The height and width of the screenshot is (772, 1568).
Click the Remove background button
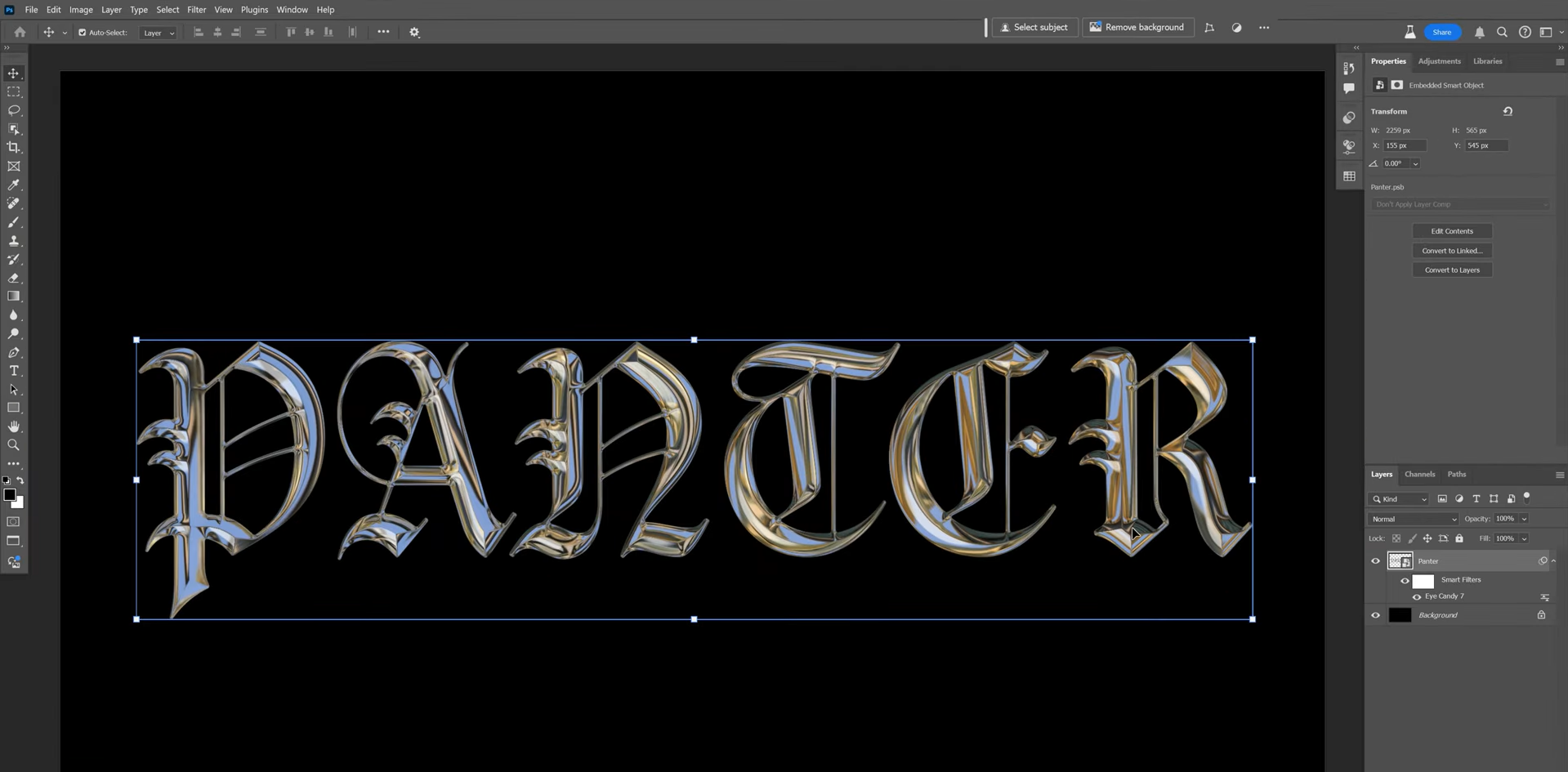click(x=1137, y=27)
